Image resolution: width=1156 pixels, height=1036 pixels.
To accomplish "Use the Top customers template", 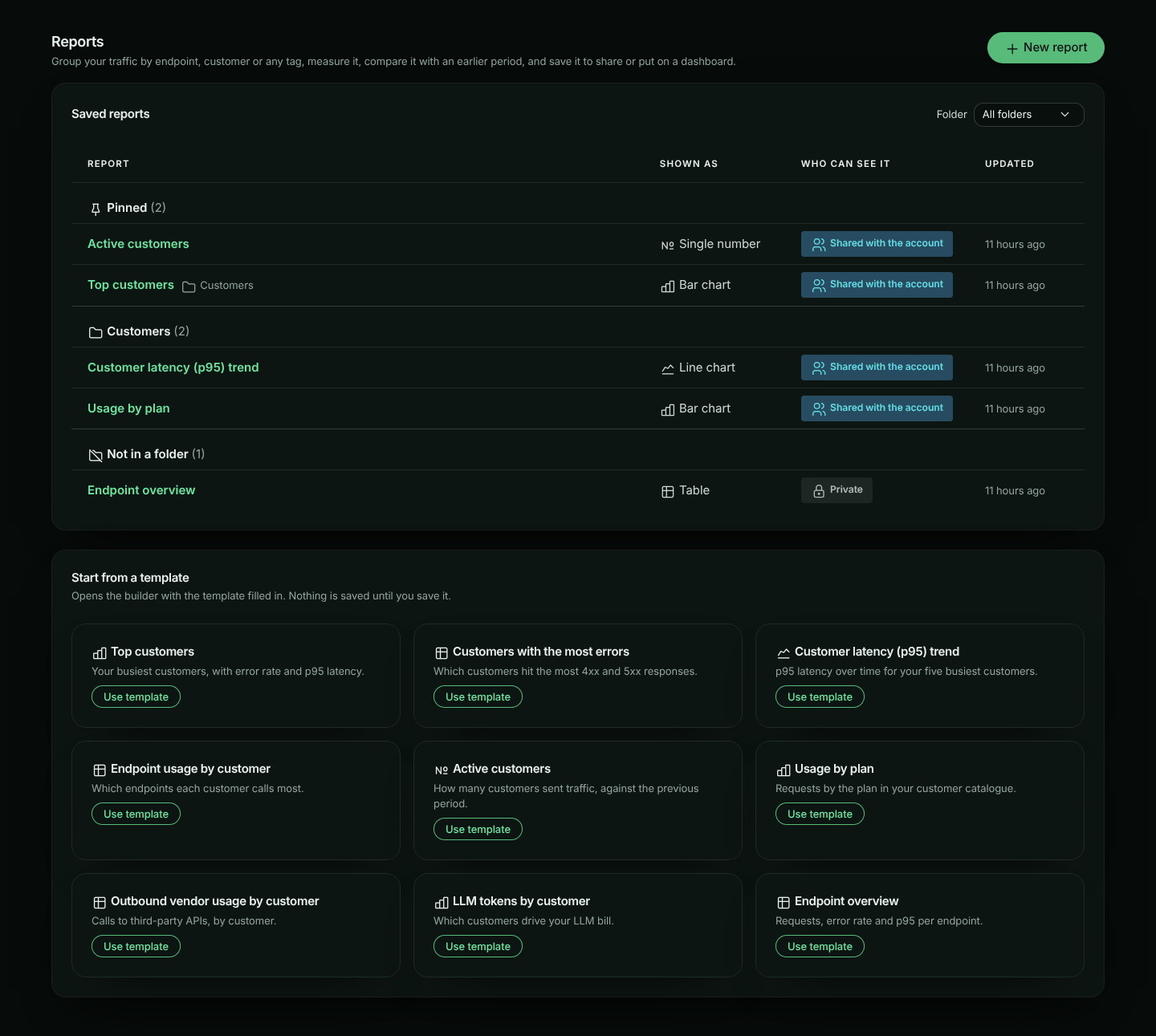I will (136, 697).
